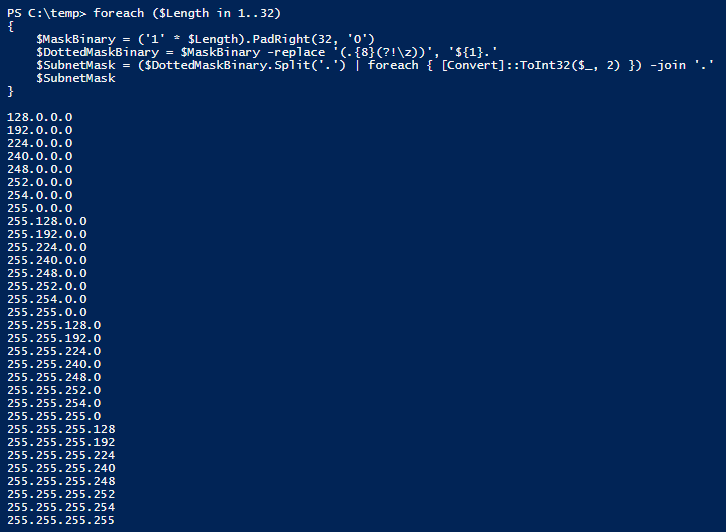Click the 255.255.128.0 output line

pyautogui.click(x=54, y=325)
